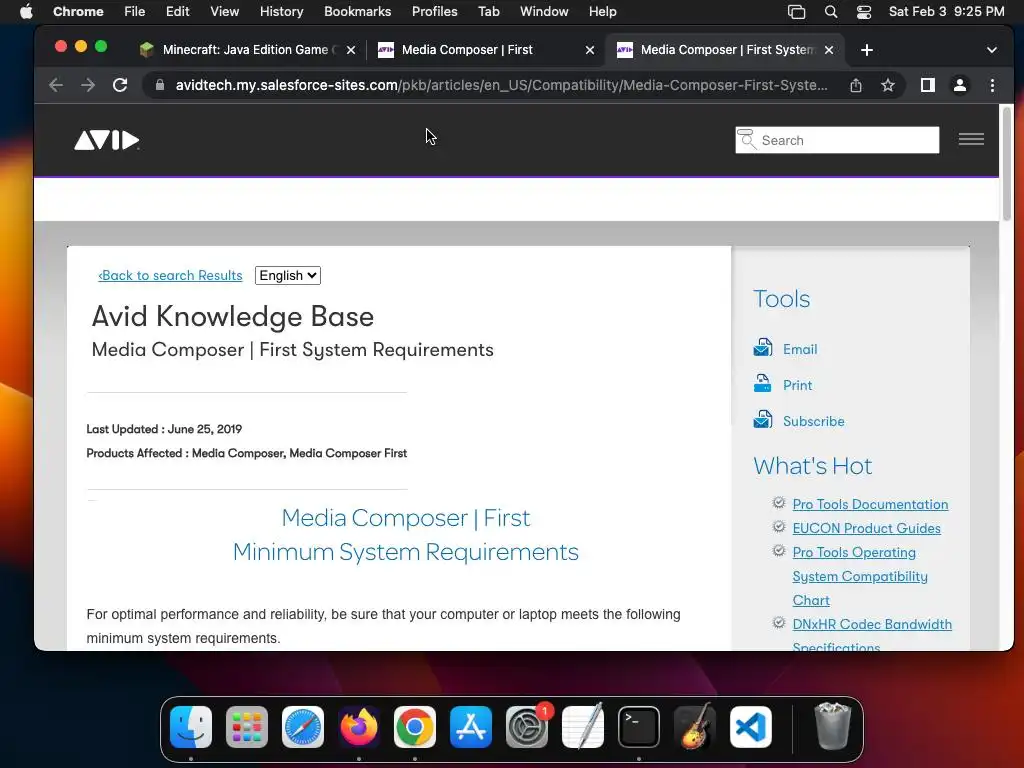Click the Print link under Tools
Viewport: 1024px width, 768px height.
797,385
